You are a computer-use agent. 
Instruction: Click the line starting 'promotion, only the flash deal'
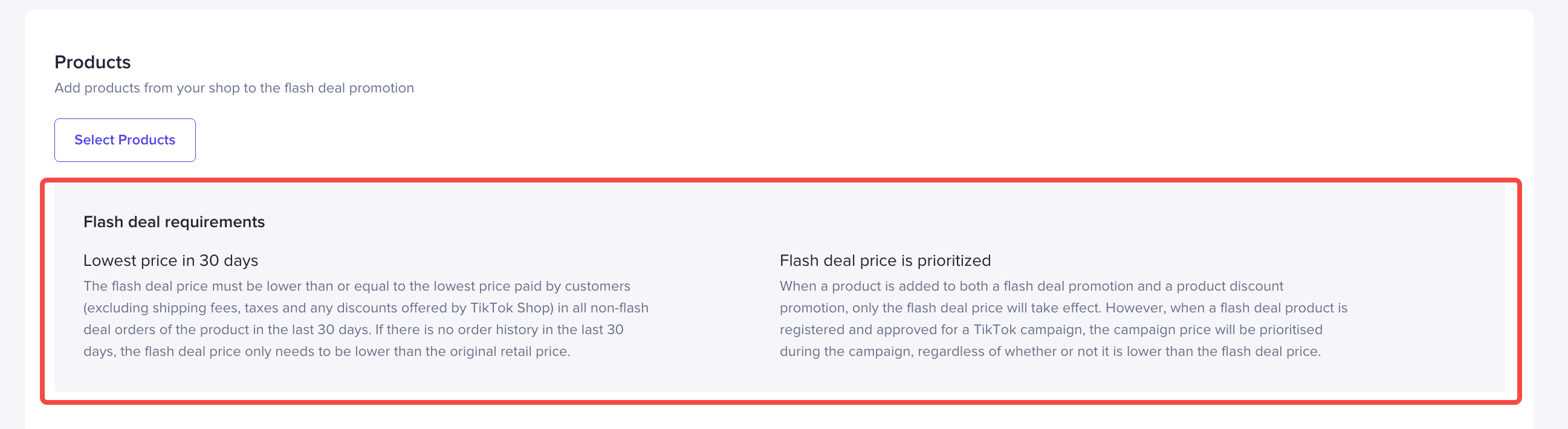pos(1063,308)
